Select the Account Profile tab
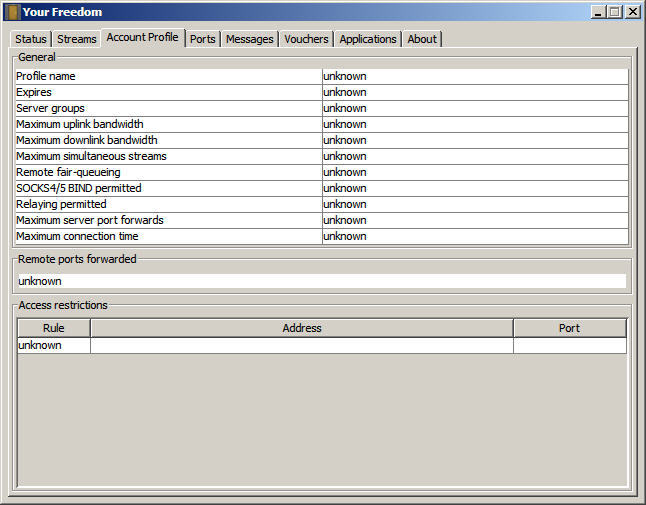Viewport: 646px width, 505px height. pos(143,37)
